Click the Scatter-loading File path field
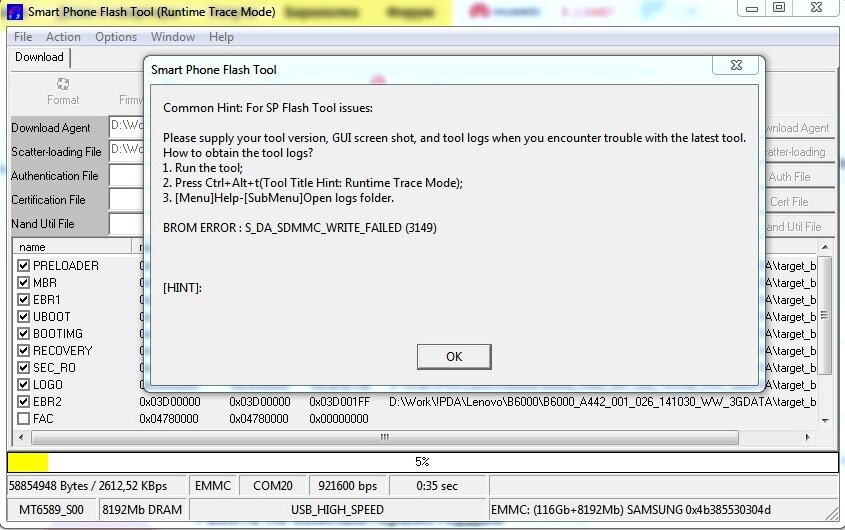The image size is (845, 530). click(127, 151)
